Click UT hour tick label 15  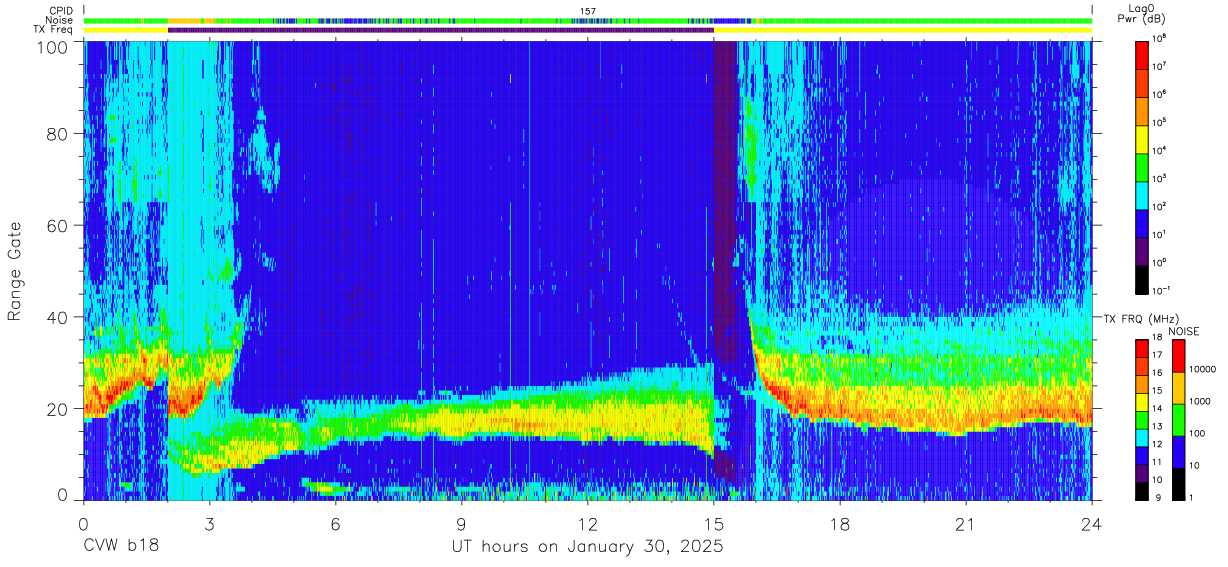point(713,524)
